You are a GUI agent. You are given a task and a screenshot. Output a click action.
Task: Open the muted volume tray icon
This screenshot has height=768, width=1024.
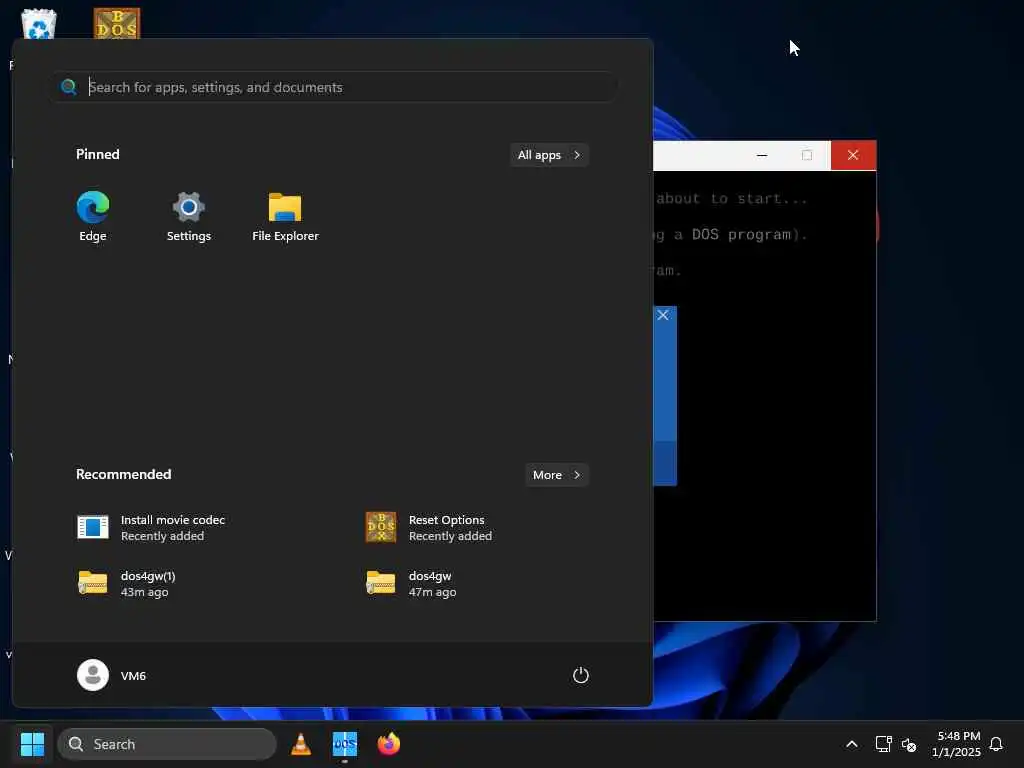click(x=908, y=744)
